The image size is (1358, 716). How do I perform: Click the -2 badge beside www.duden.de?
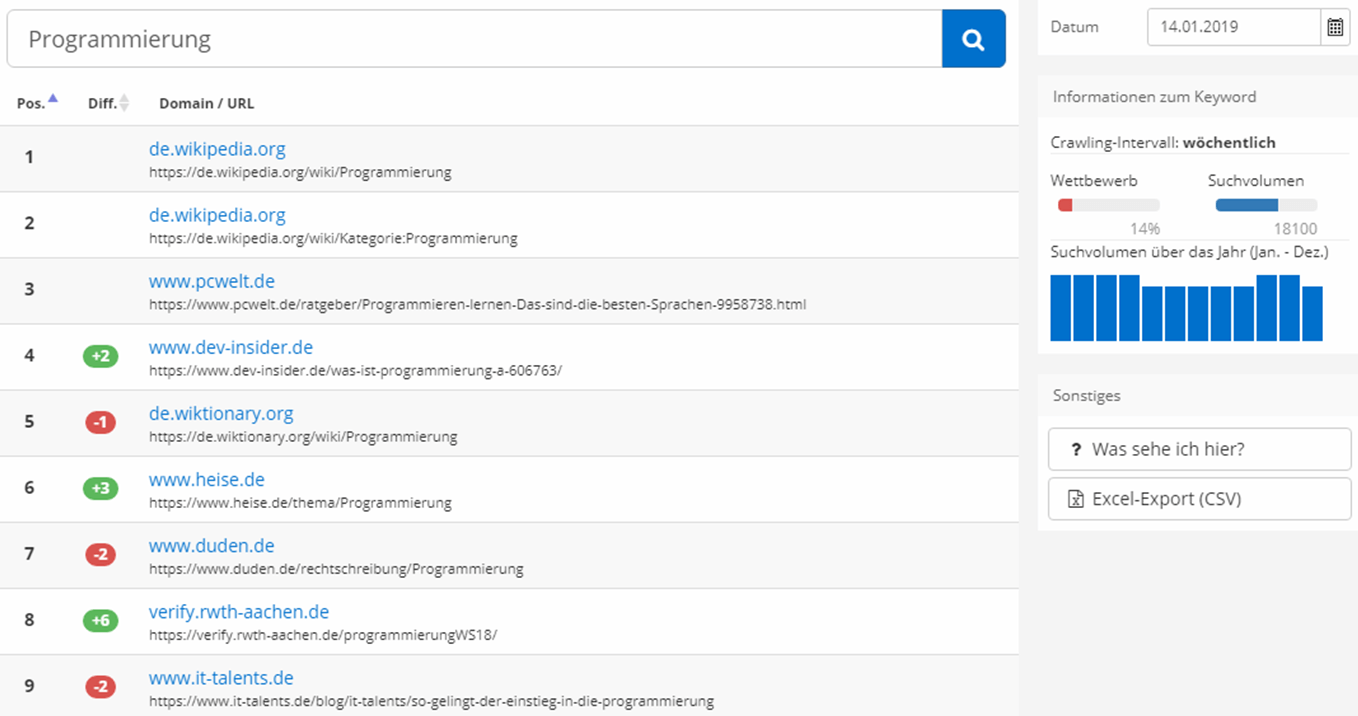point(100,554)
